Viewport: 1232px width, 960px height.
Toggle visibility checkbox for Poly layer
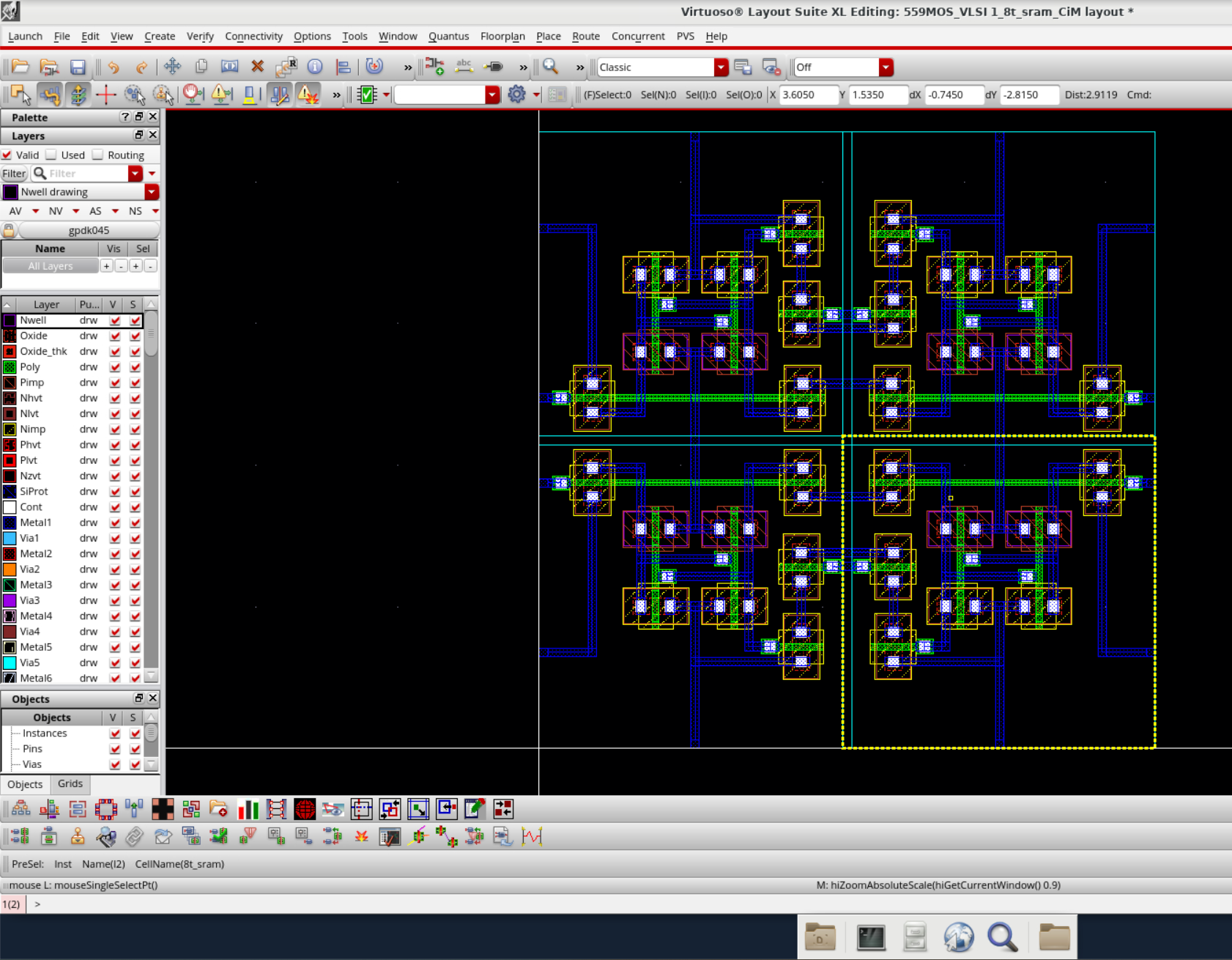click(x=115, y=367)
